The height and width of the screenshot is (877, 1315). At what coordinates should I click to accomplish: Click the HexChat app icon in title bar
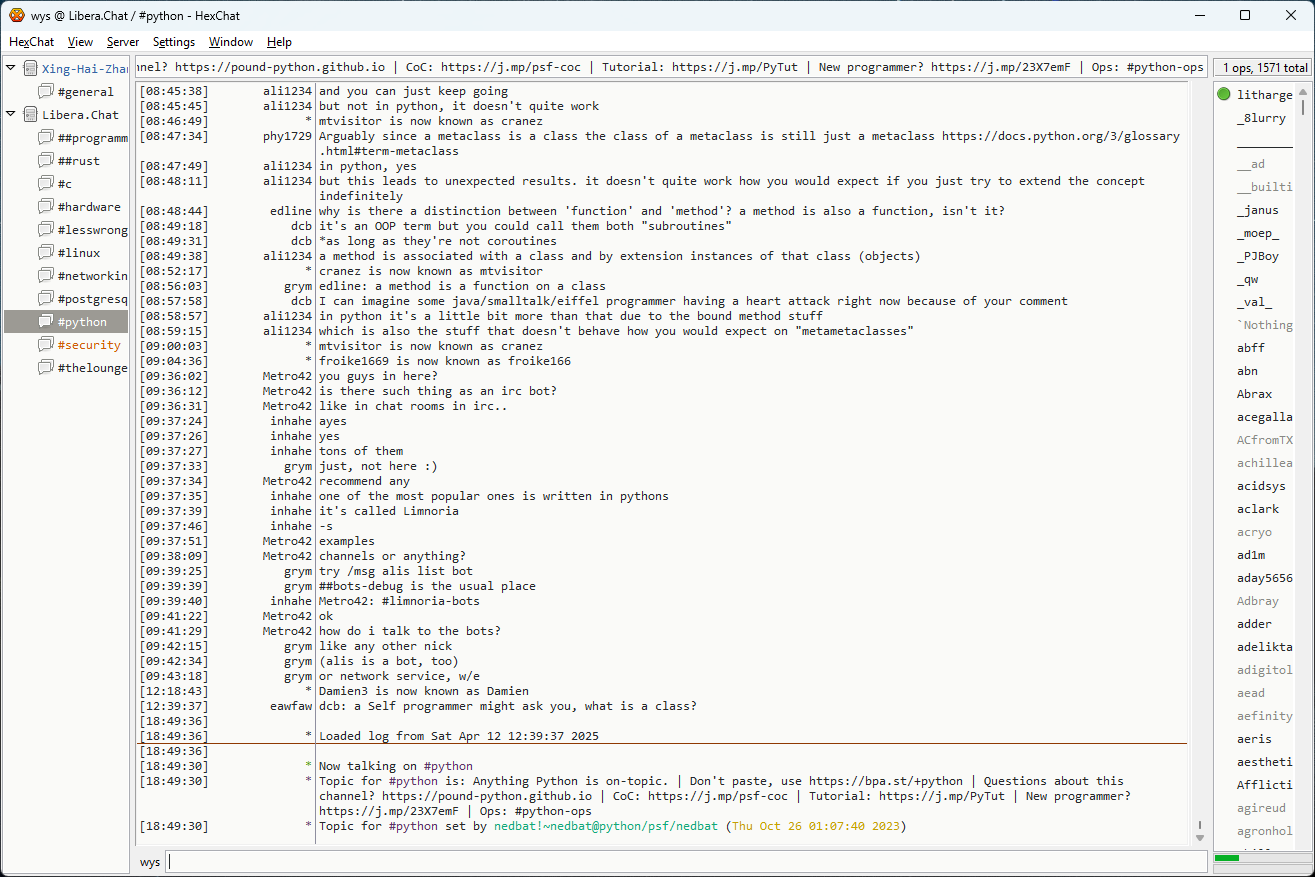[16, 15]
